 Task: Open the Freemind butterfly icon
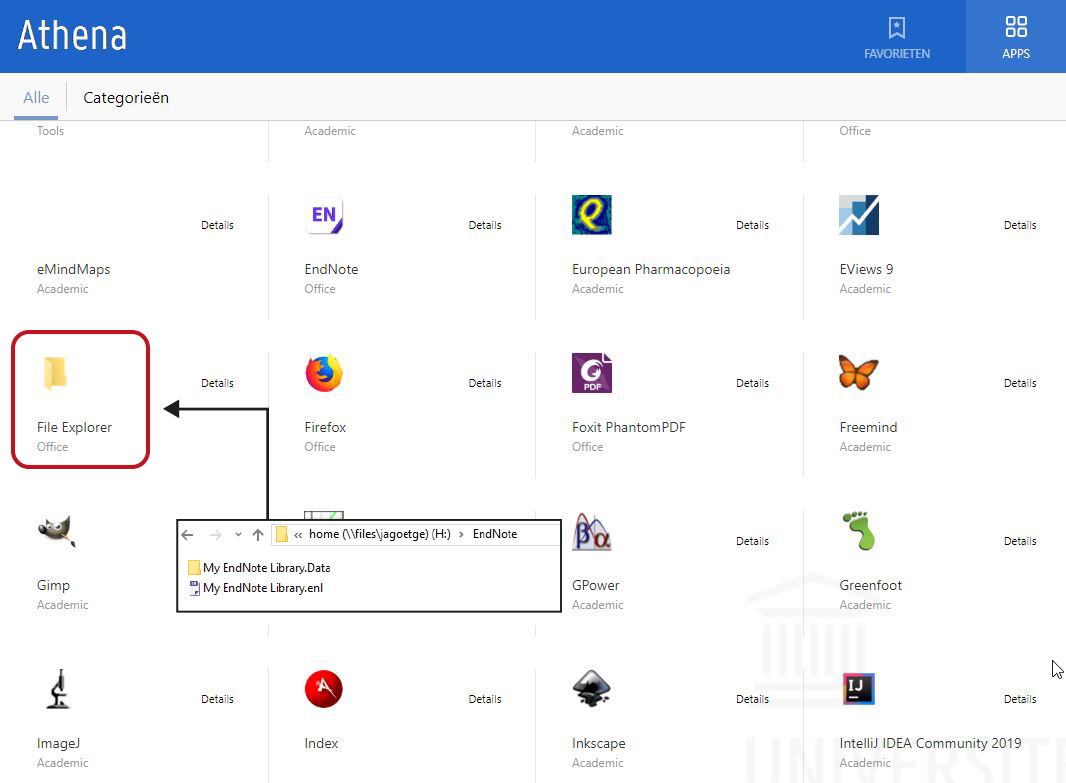click(859, 374)
